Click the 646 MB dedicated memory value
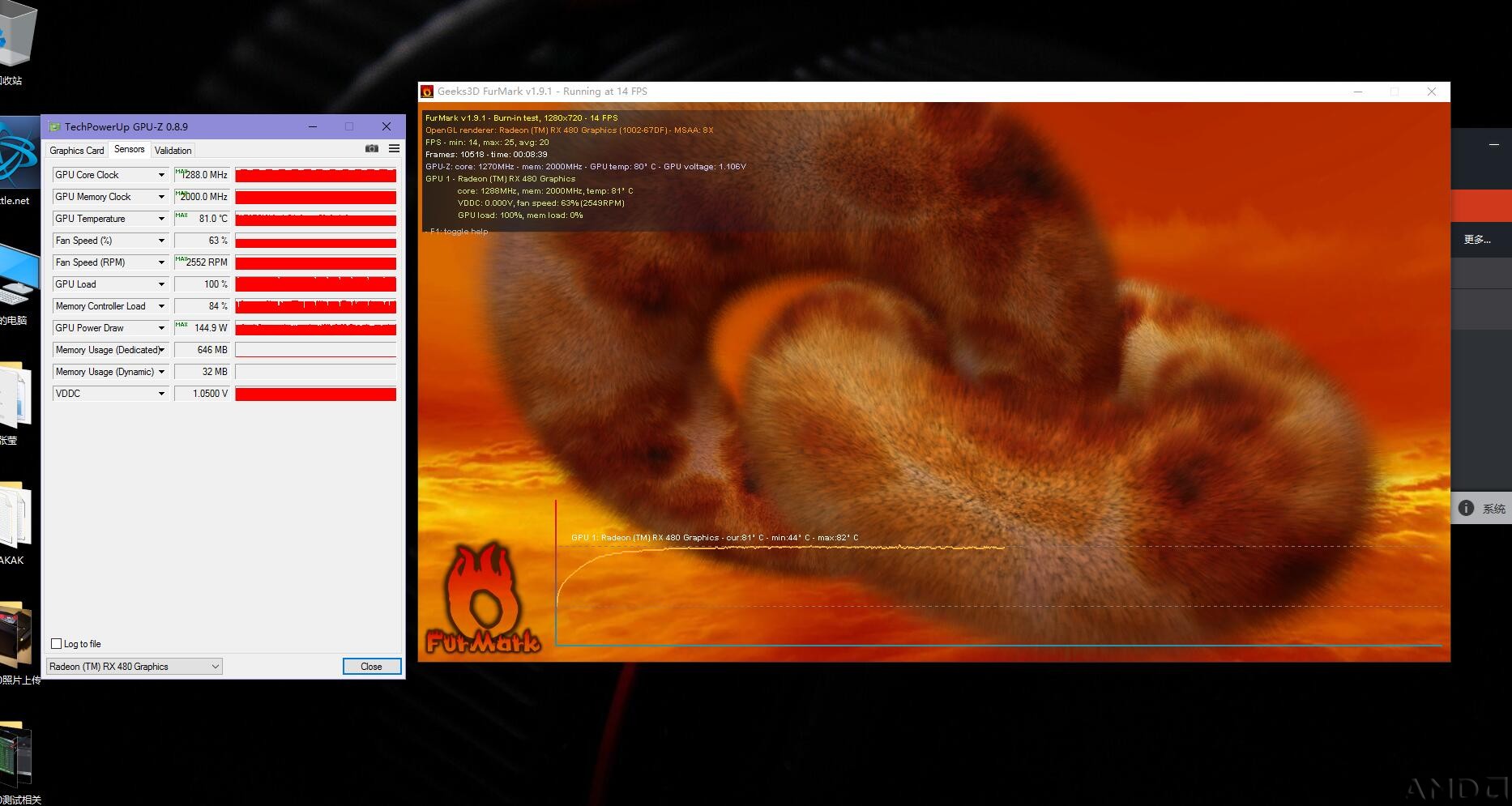The image size is (1512, 806). click(x=202, y=350)
